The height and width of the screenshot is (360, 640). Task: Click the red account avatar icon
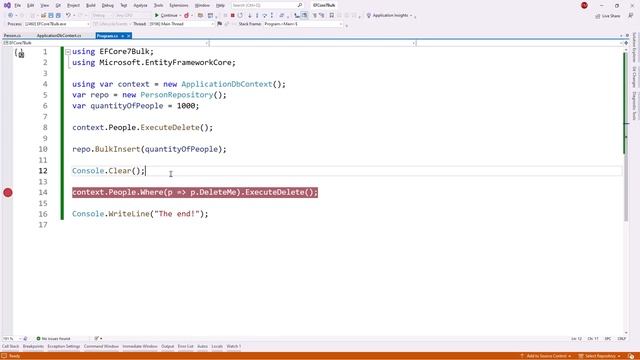click(x=584, y=5)
